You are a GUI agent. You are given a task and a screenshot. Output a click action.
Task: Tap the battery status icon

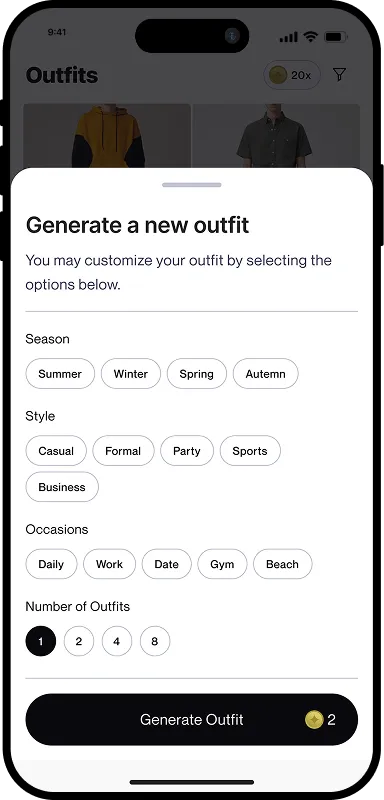pyautogui.click(x=336, y=37)
